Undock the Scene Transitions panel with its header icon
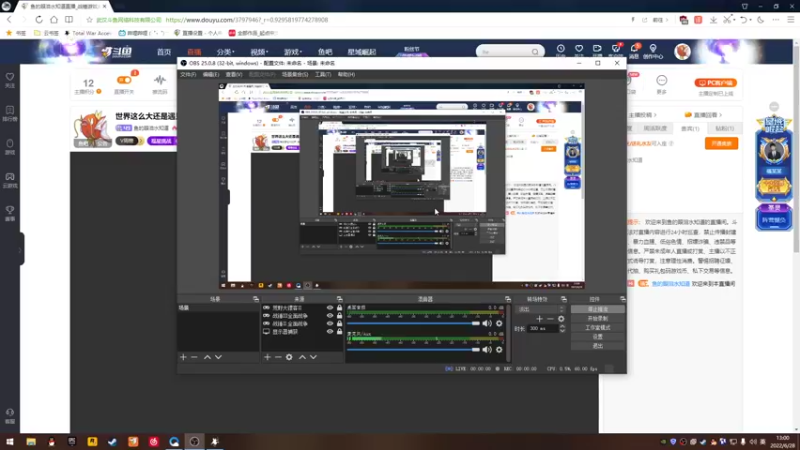This screenshot has height=450, width=800. point(564,299)
